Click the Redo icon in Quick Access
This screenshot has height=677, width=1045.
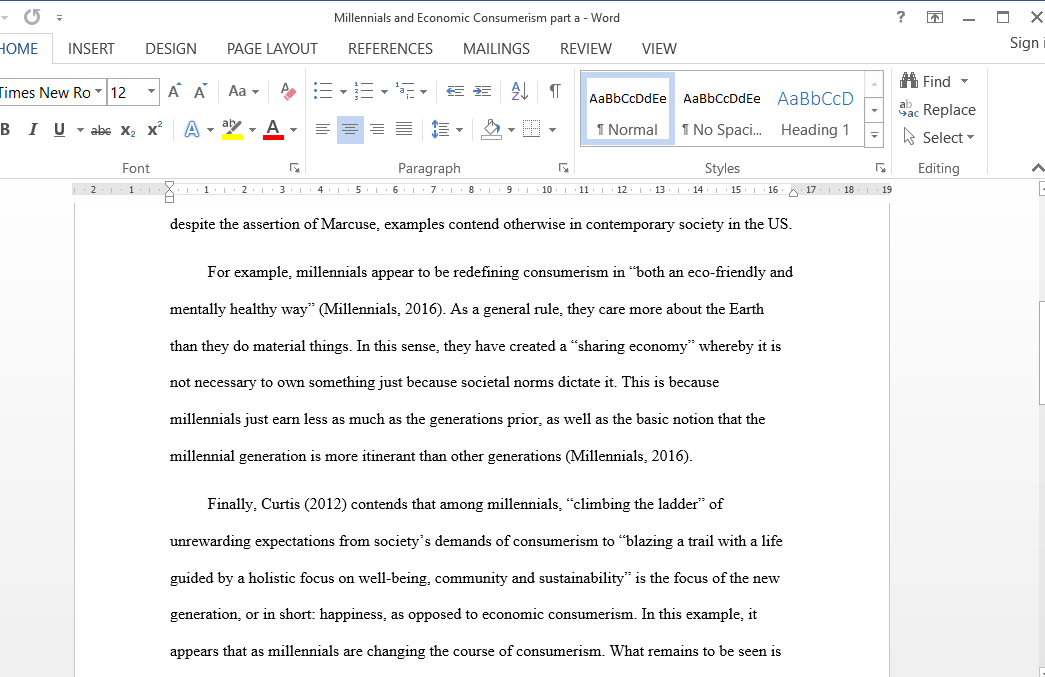[x=32, y=17]
